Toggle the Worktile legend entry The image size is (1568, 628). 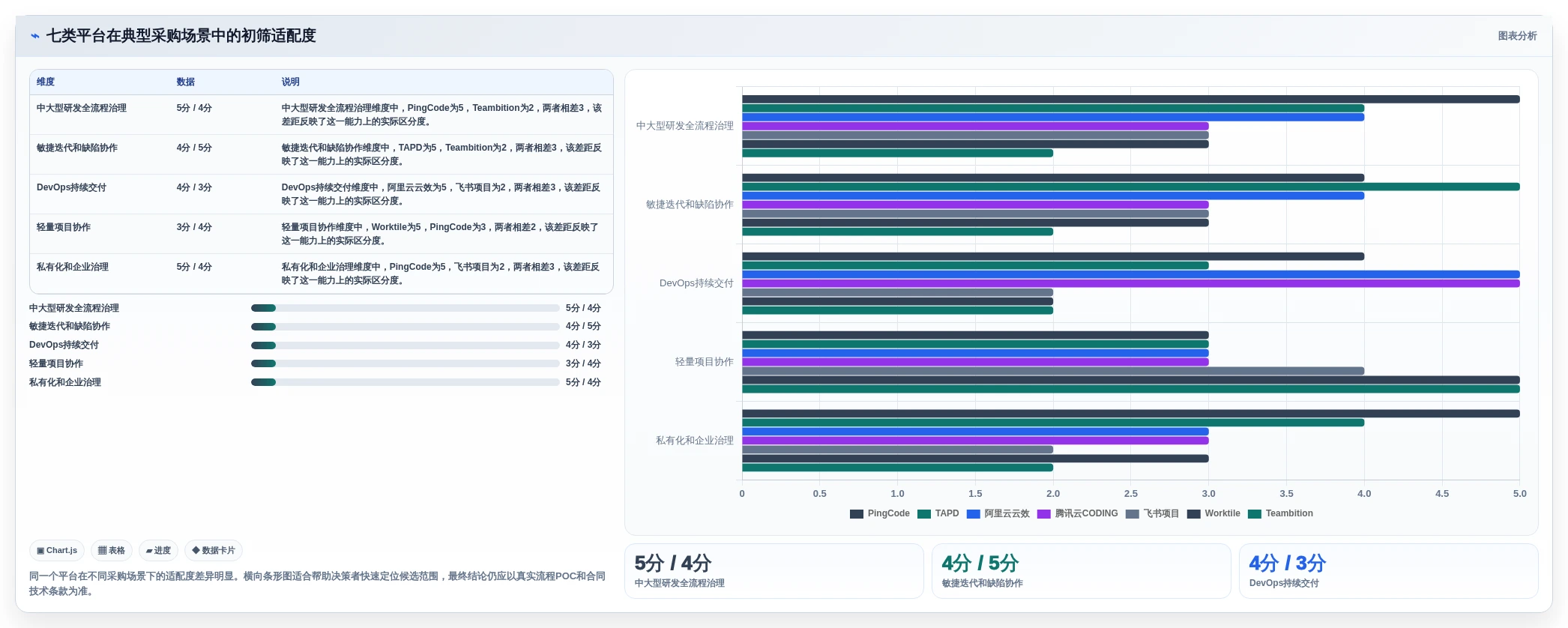pyautogui.click(x=1213, y=514)
